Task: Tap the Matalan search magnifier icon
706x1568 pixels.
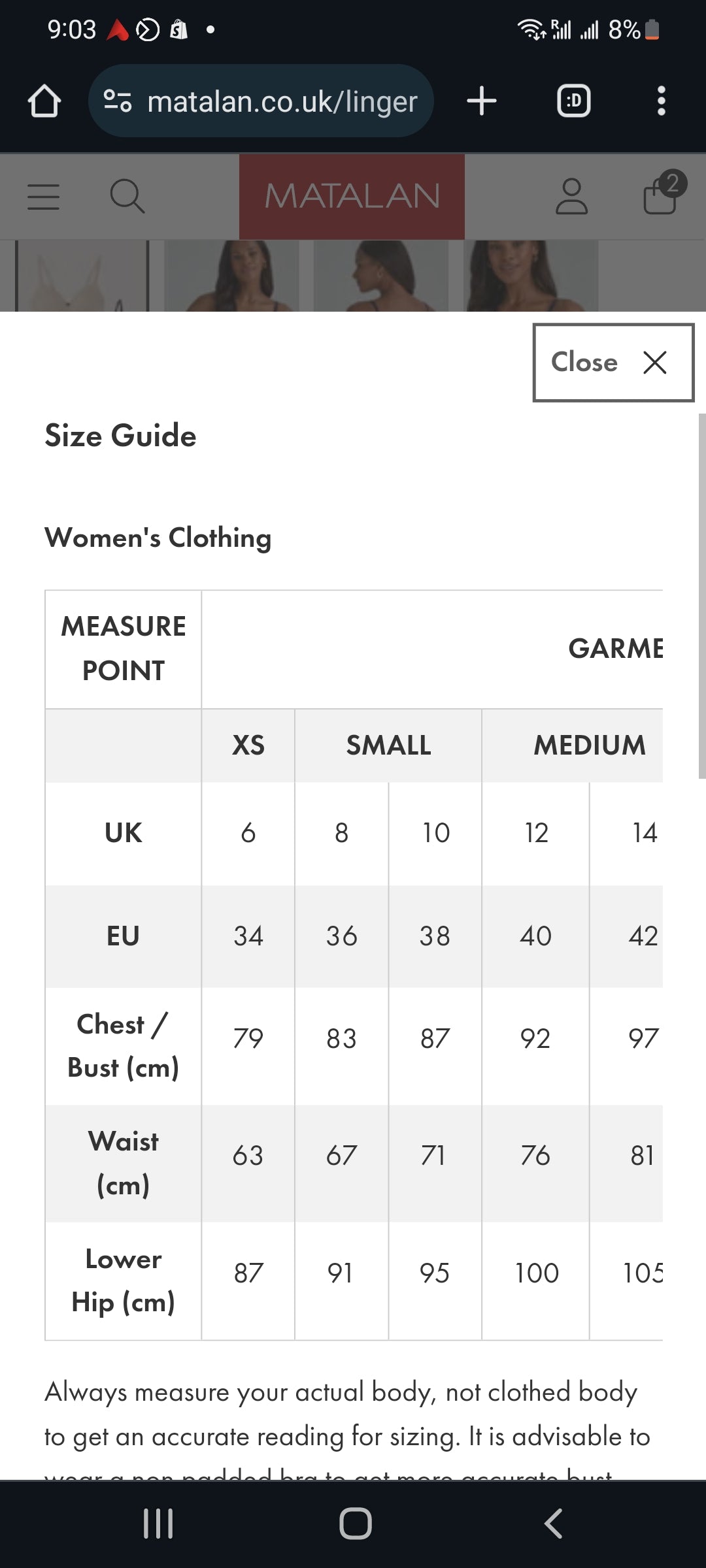Action: (127, 197)
